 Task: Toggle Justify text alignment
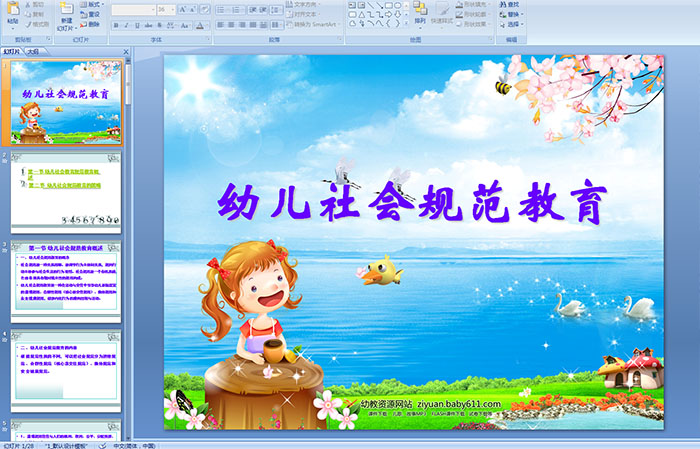pyautogui.click(x=253, y=25)
